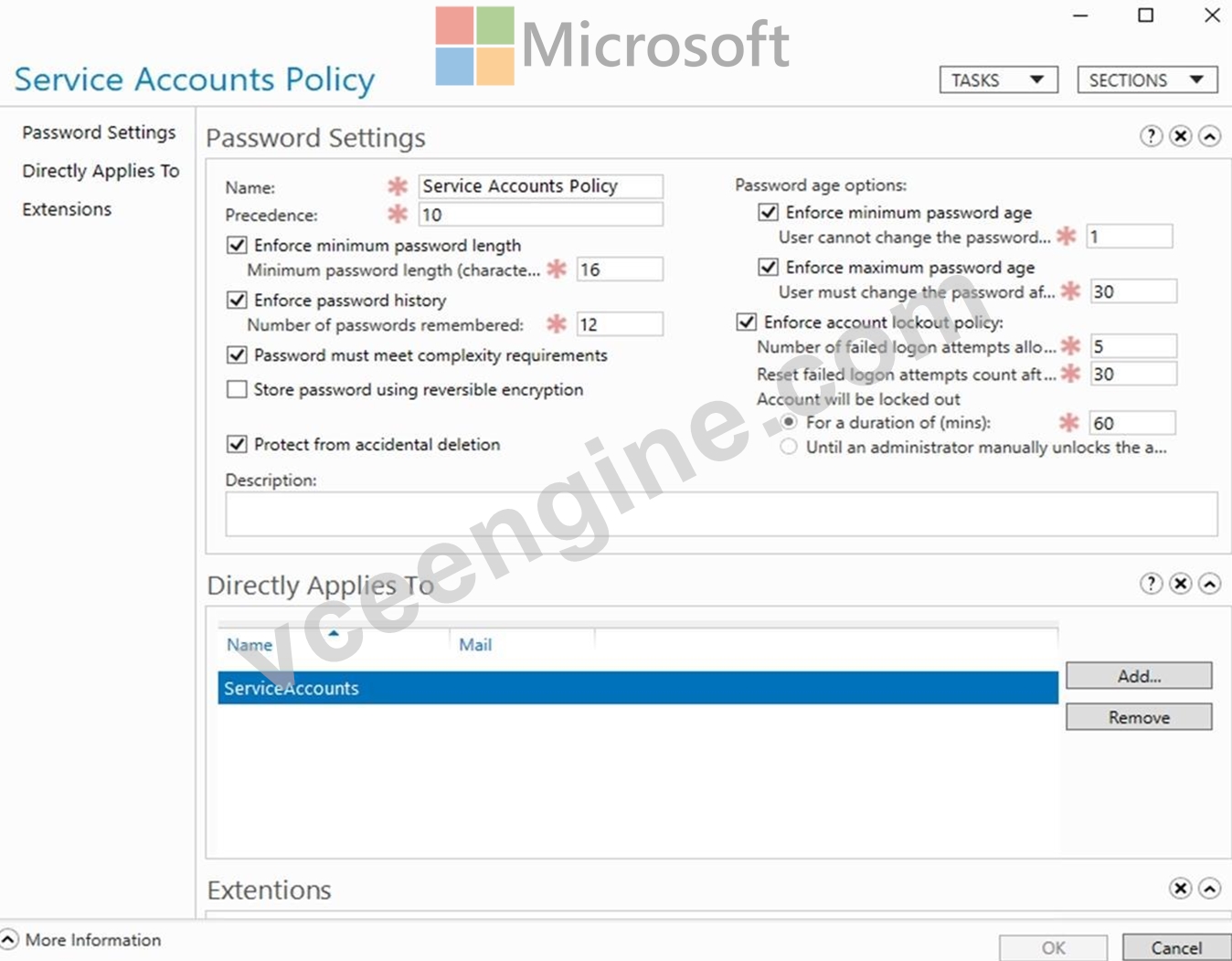
Task: Collapse the Password Settings section
Action: click(1209, 136)
